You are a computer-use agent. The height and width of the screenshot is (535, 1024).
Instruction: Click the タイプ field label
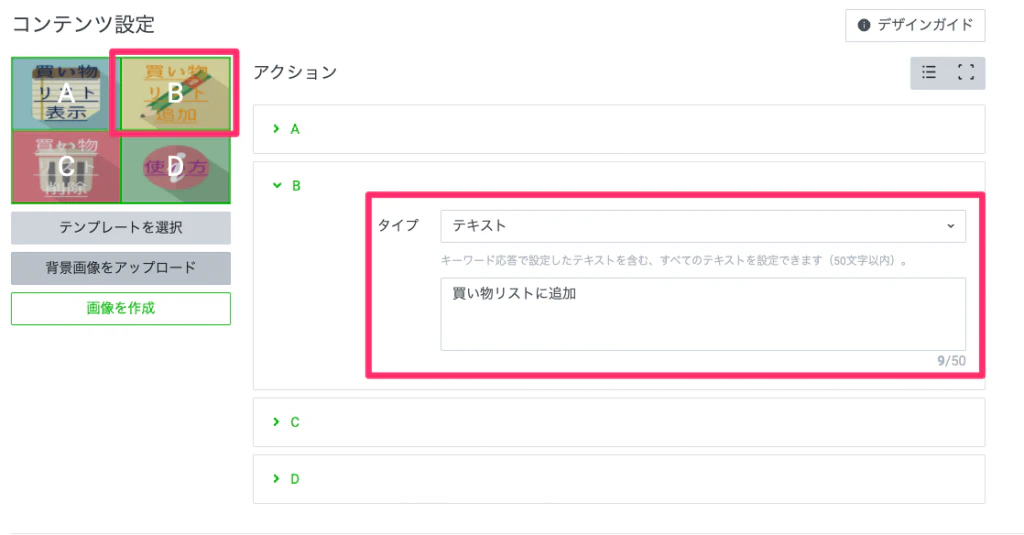[397, 226]
